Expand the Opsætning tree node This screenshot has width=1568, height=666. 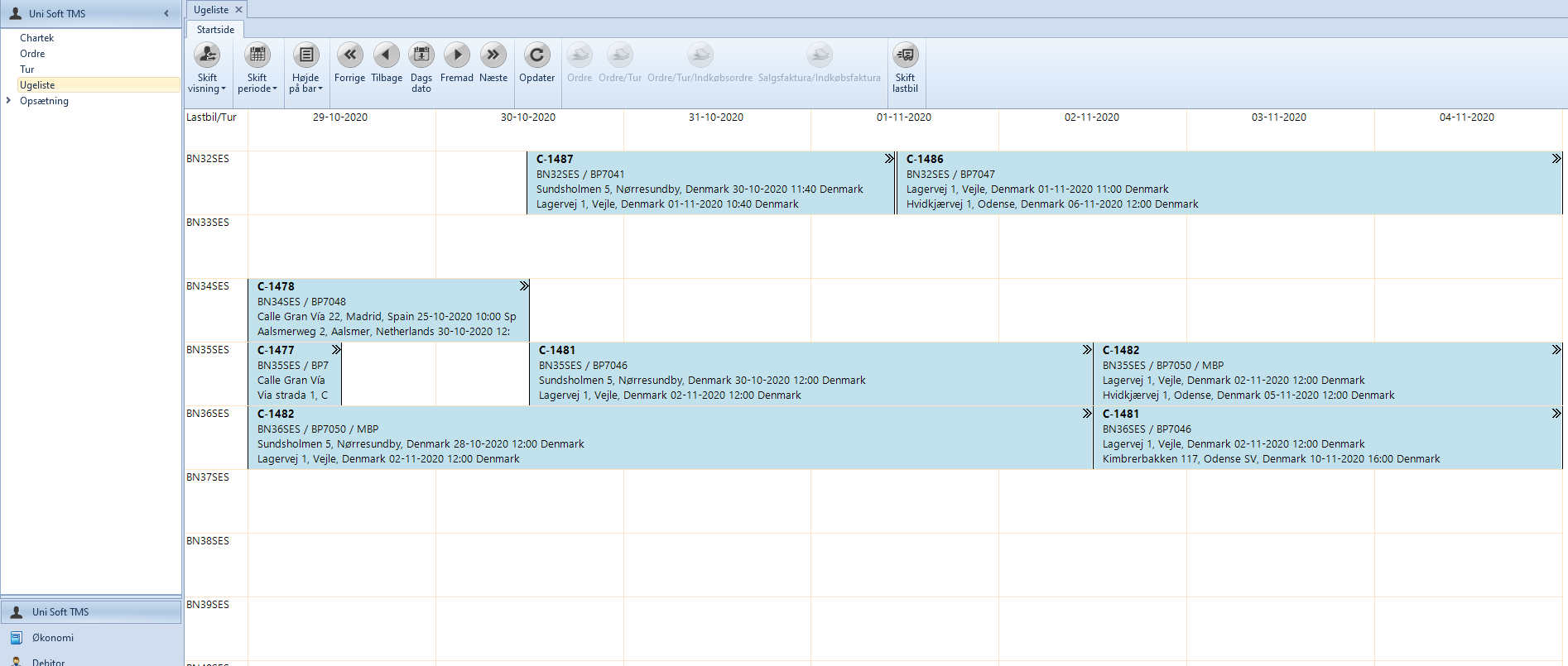(8, 101)
